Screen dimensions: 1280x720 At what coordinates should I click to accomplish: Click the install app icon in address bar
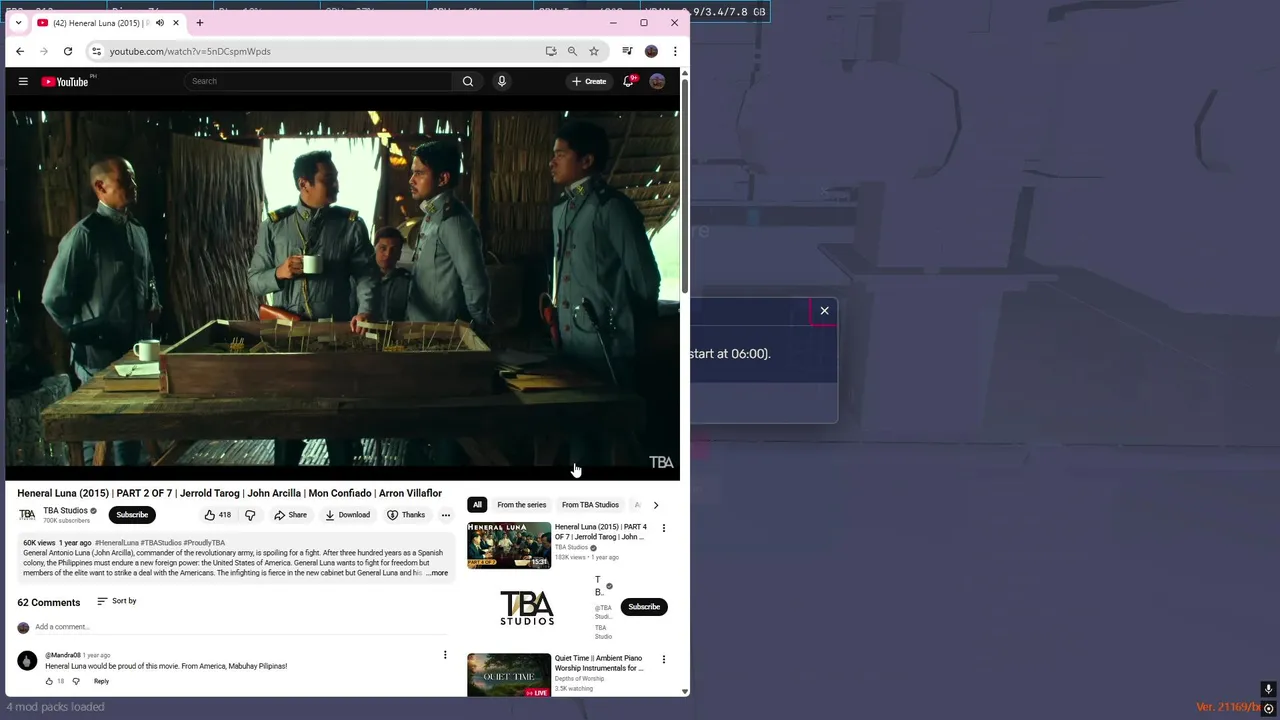[551, 51]
